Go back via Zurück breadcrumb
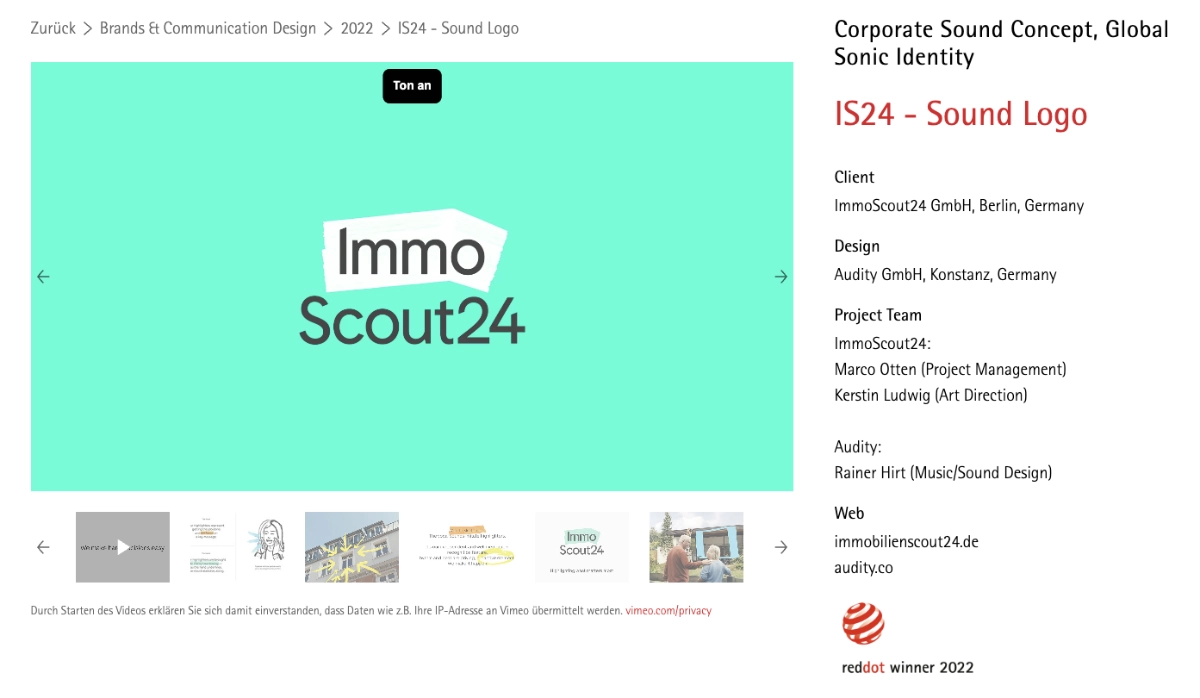Image resolution: width=1200 pixels, height=698 pixels. tap(53, 28)
